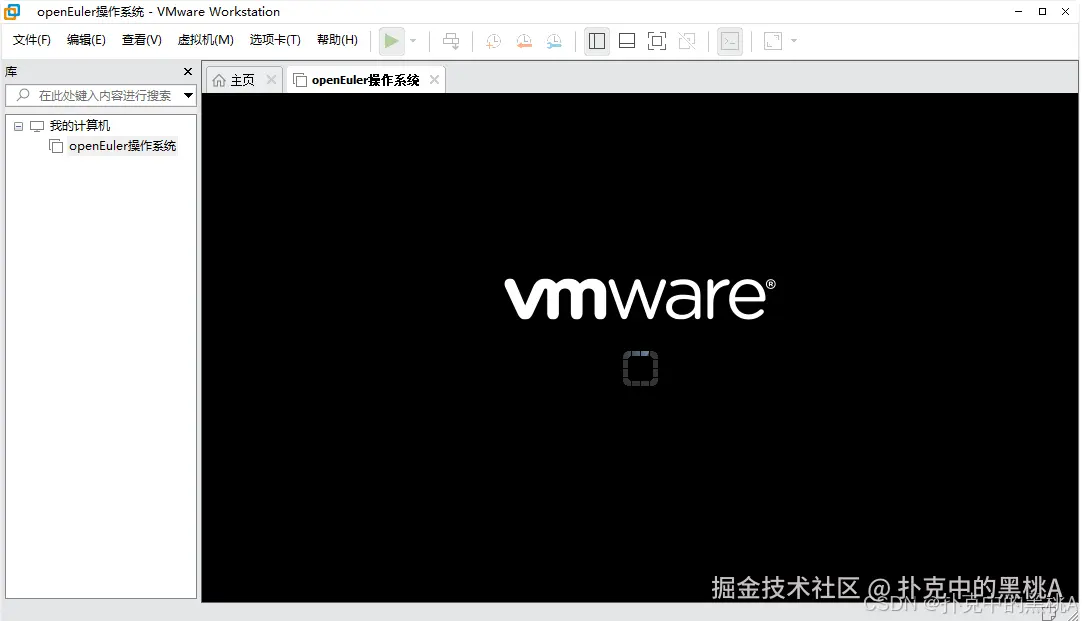The image size is (1082, 621).
Task: Select openEuler操作系统 in the library tree
Action: [122, 145]
